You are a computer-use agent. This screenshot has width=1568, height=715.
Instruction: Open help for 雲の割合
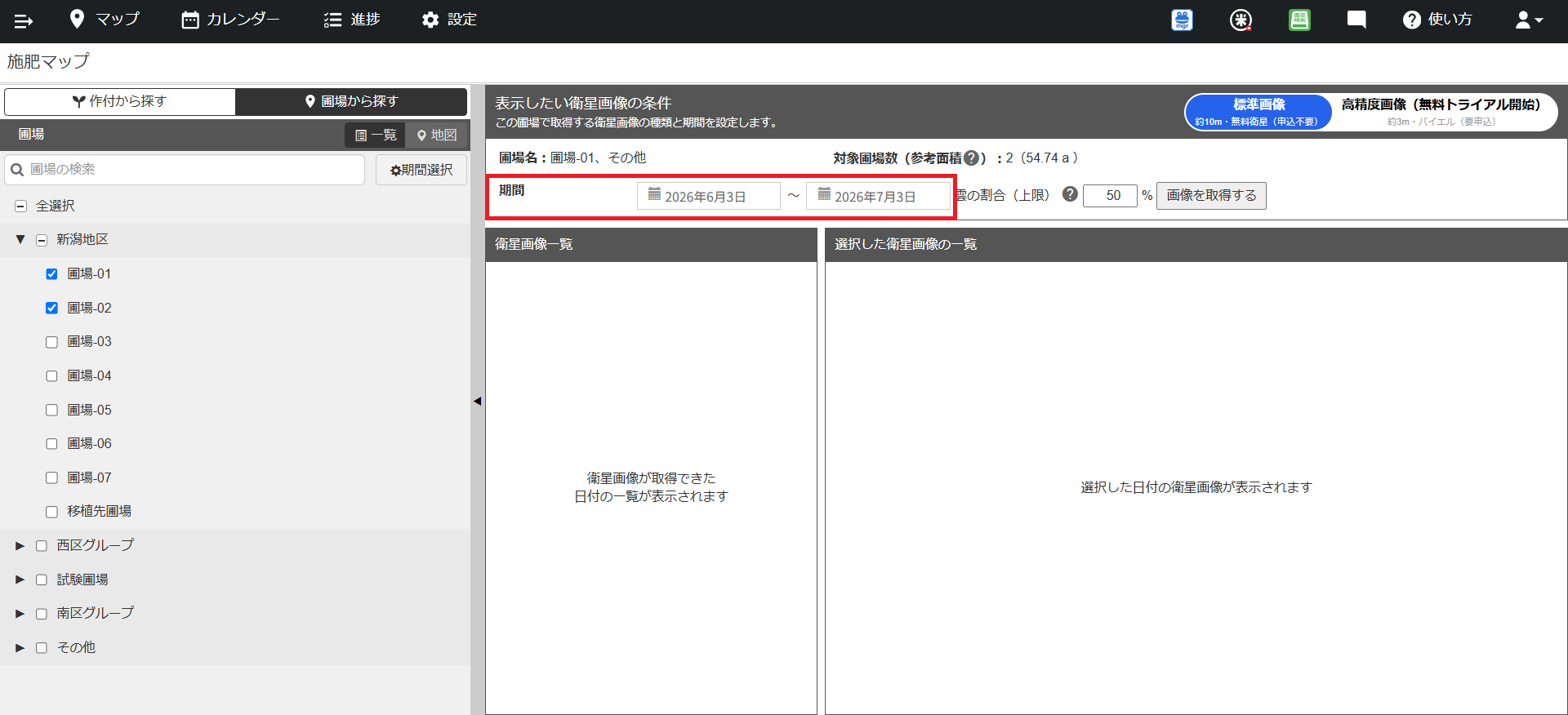point(1070,194)
